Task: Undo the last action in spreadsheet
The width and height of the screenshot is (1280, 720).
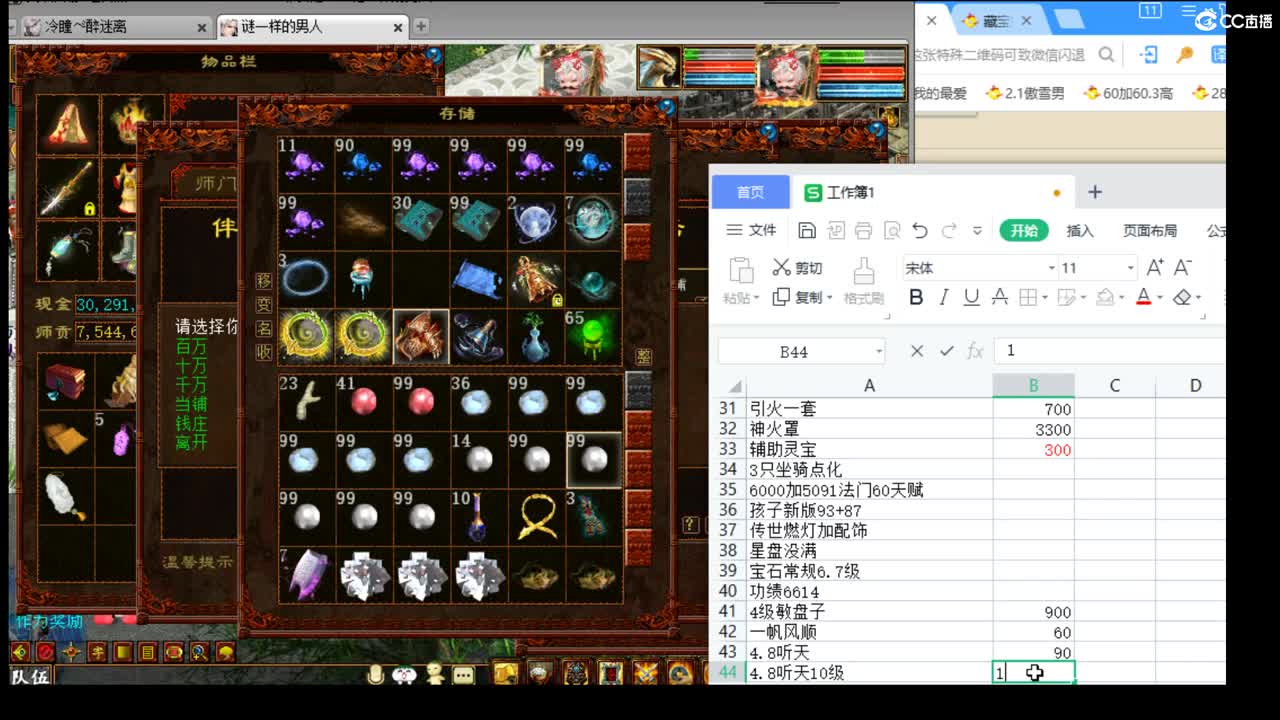Action: [920, 231]
